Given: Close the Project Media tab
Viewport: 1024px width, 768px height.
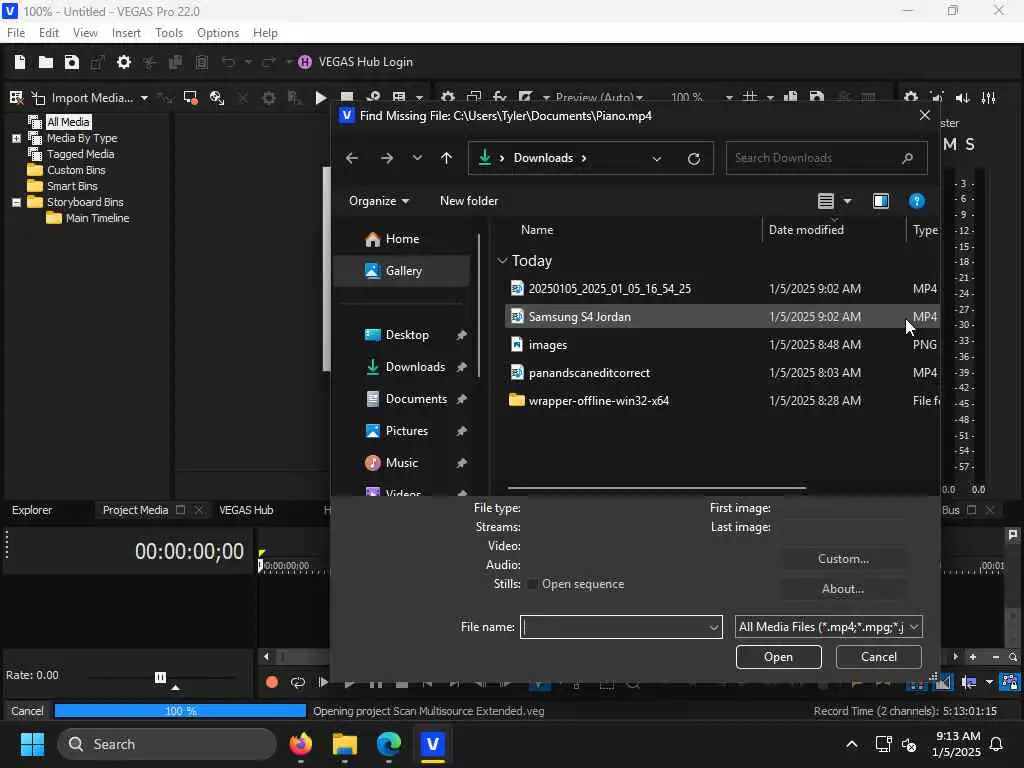Looking at the screenshot, I should point(199,510).
